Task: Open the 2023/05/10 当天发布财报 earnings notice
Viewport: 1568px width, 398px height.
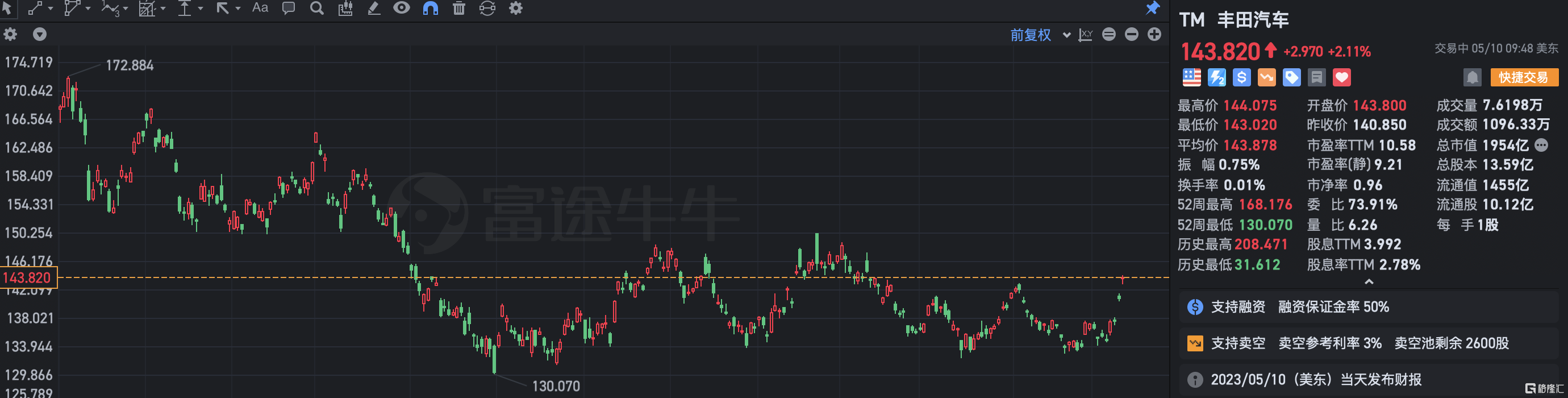Action: coord(1369,380)
